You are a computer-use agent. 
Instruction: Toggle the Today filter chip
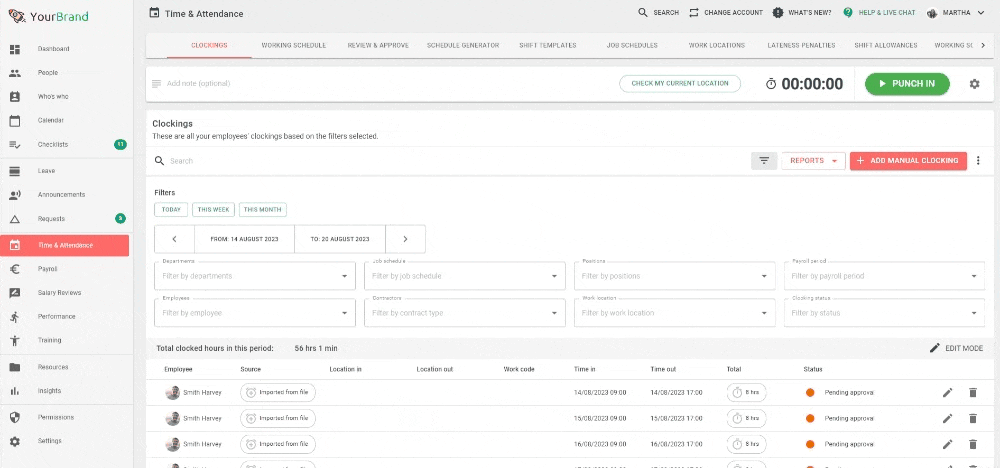[x=171, y=210]
